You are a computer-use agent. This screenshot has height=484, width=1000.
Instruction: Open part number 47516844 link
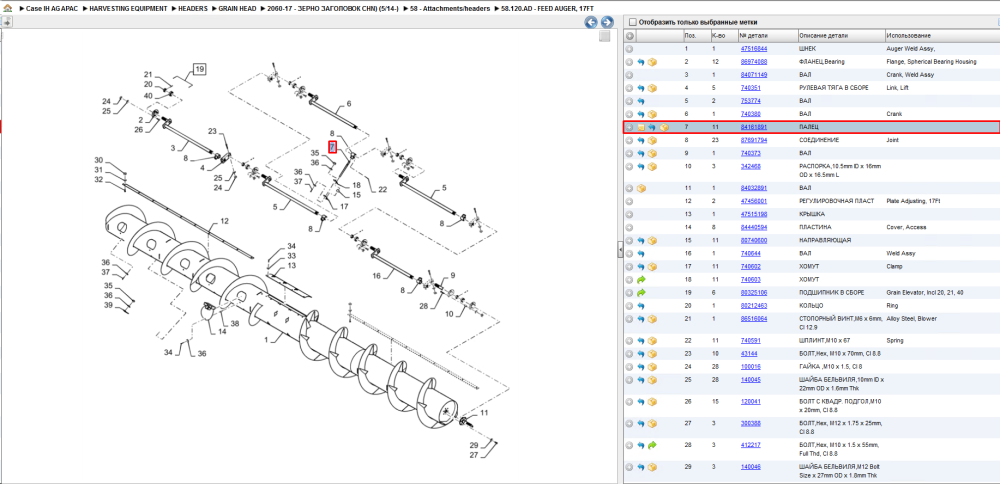(x=754, y=48)
